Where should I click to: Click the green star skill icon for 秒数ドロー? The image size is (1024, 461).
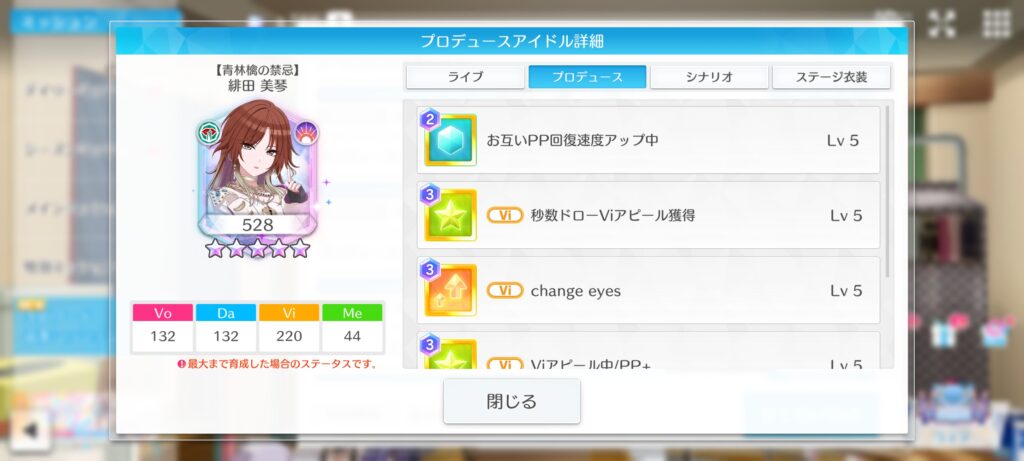click(450, 215)
